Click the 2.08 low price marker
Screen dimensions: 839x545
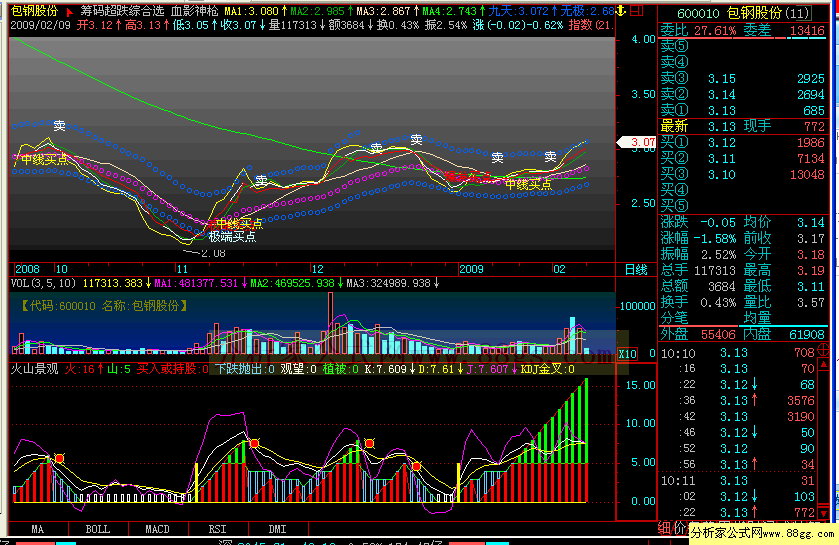click(x=212, y=253)
